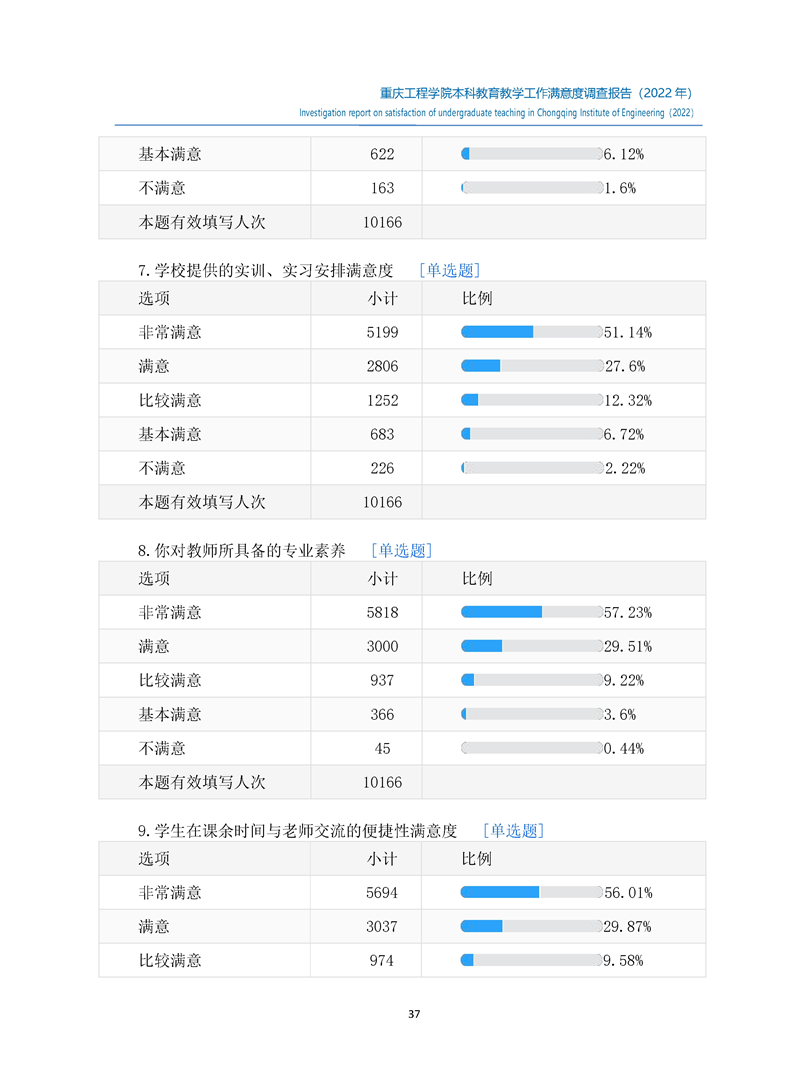Click the 57.23% progress bar in question 8
Screen dimensions: 793x1077
coord(531,612)
